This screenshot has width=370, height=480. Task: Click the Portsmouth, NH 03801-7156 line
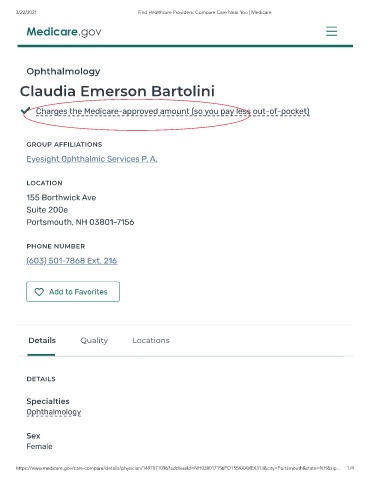pyautogui.click(x=80, y=222)
